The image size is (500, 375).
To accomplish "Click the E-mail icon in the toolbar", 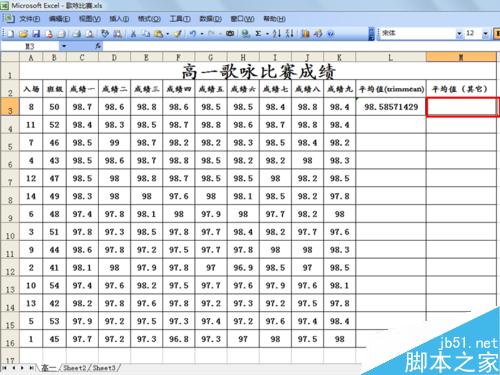I will [61, 34].
